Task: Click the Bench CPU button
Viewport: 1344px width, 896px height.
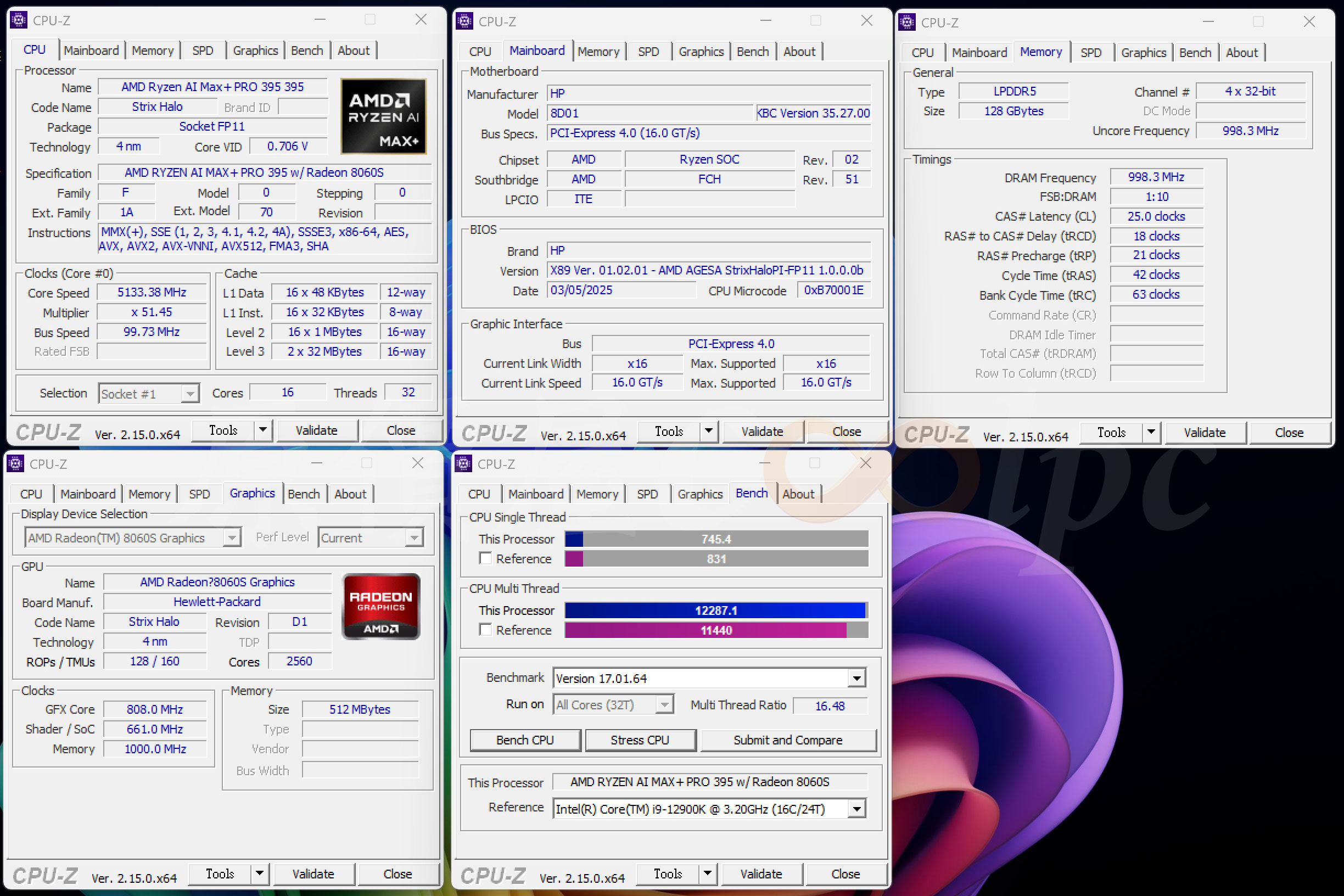Action: pyautogui.click(x=525, y=740)
